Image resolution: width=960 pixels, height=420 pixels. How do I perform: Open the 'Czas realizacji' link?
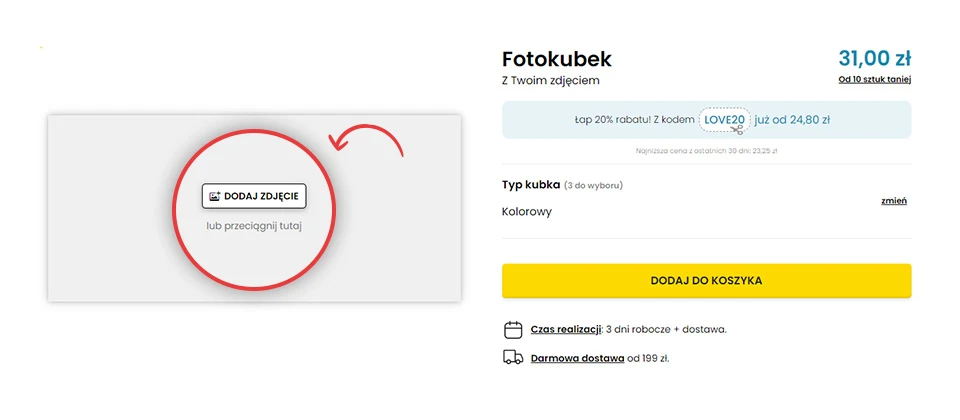pos(565,329)
